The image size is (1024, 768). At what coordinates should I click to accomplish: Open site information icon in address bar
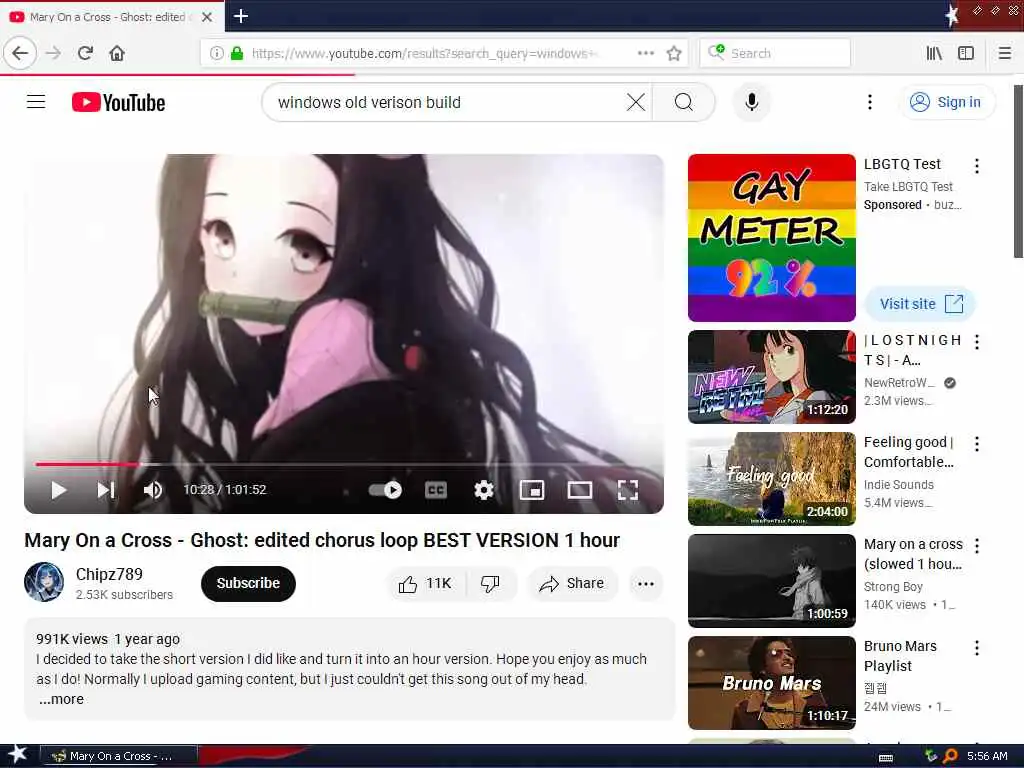point(216,54)
